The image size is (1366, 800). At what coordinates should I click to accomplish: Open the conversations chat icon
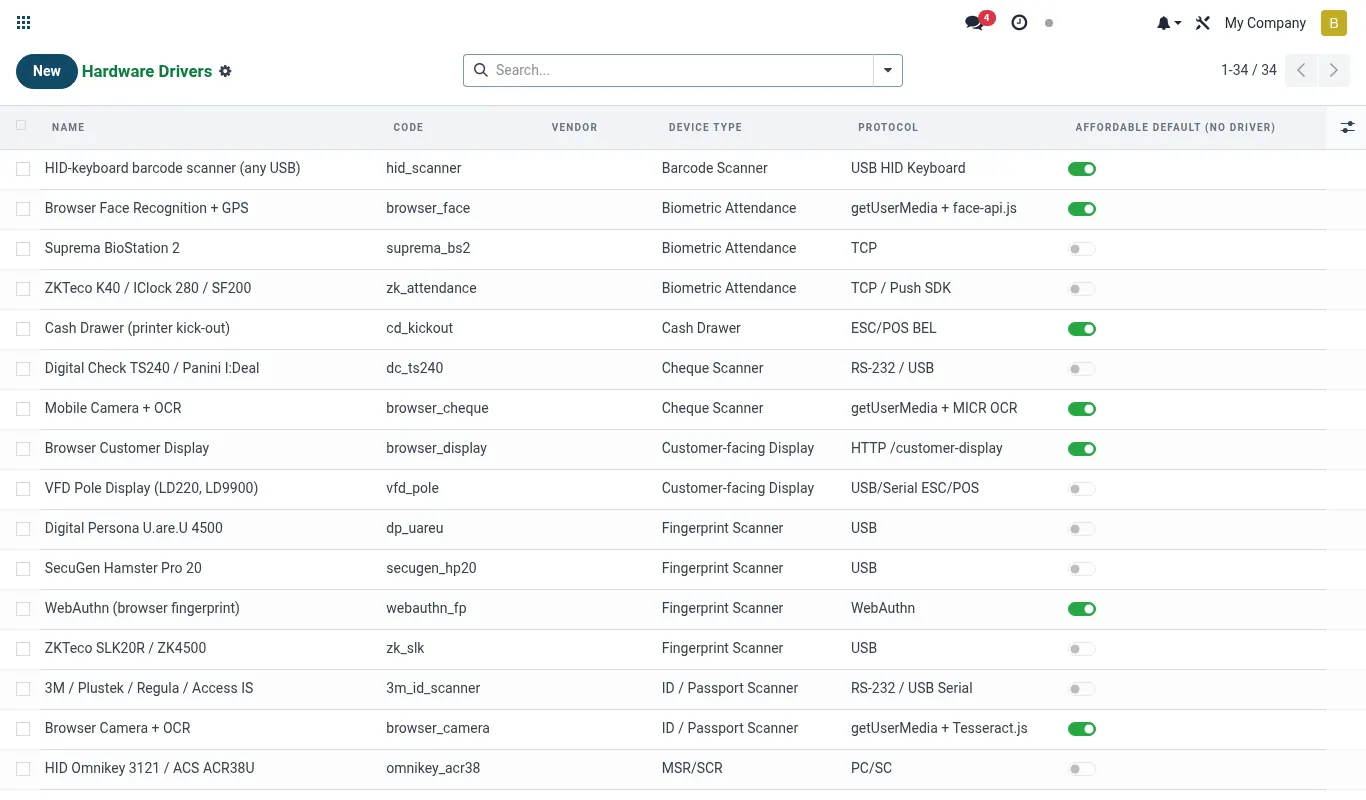point(974,23)
